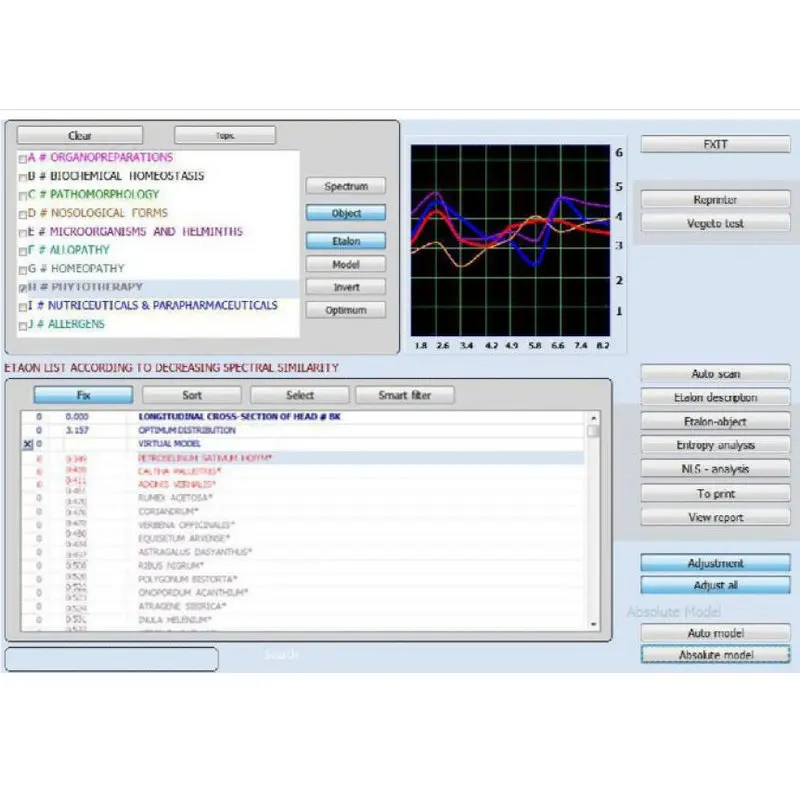Image resolution: width=800 pixels, height=800 pixels.
Task: Select the Polygonum Bistorta row
Action: point(303,579)
